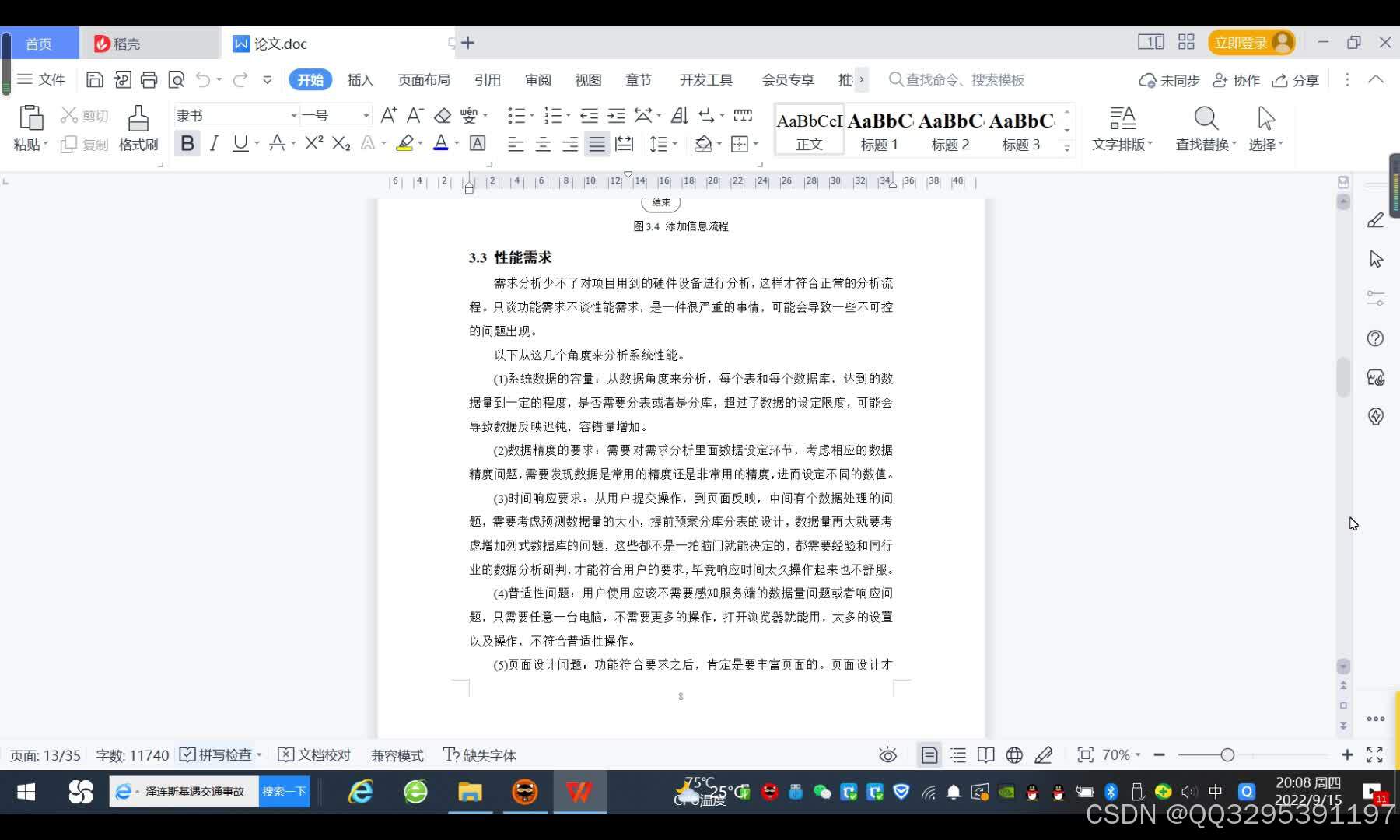Toggle Underline formatting button
1400x840 pixels.
click(x=240, y=144)
